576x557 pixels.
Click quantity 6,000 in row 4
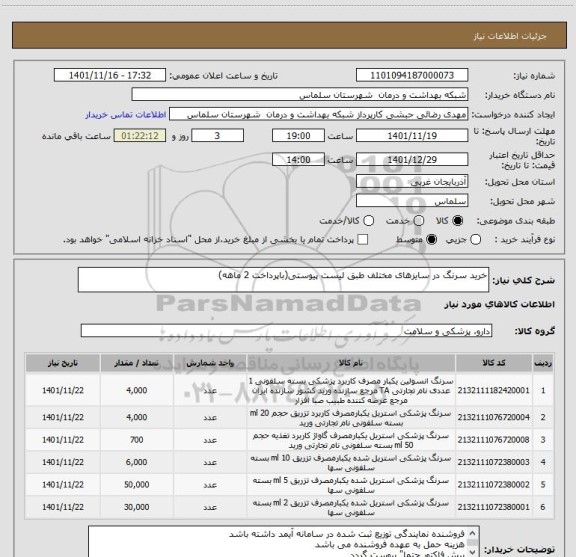[137, 462]
